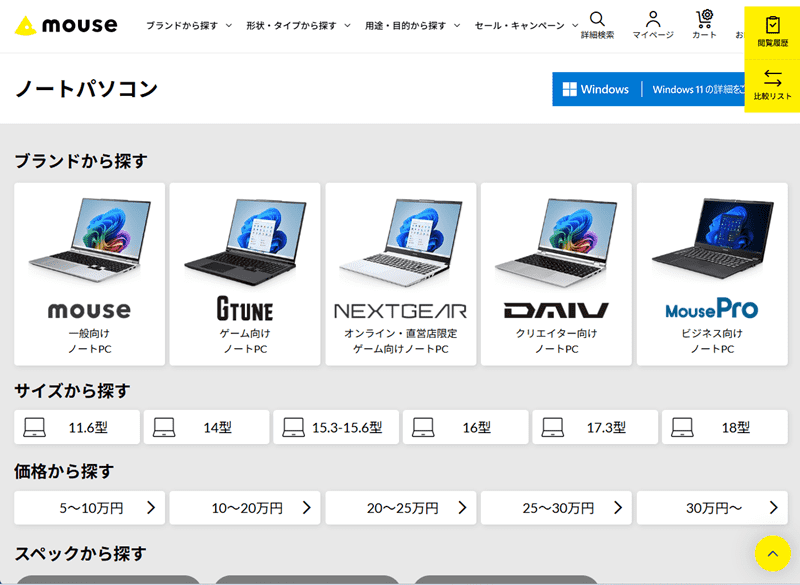Image resolution: width=800 pixels, height=585 pixels.
Task: Open NEXTGEAR gaming notebook card
Action: pyautogui.click(x=401, y=274)
